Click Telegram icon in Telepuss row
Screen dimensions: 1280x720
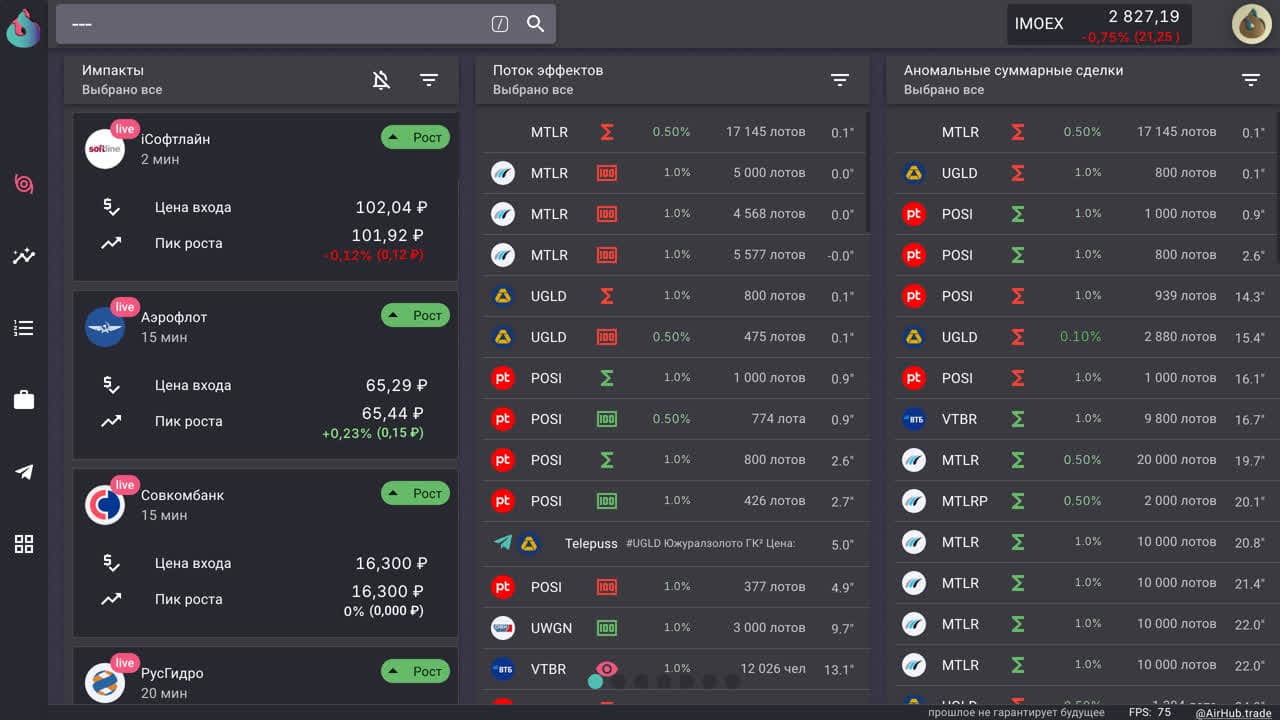tap(503, 543)
